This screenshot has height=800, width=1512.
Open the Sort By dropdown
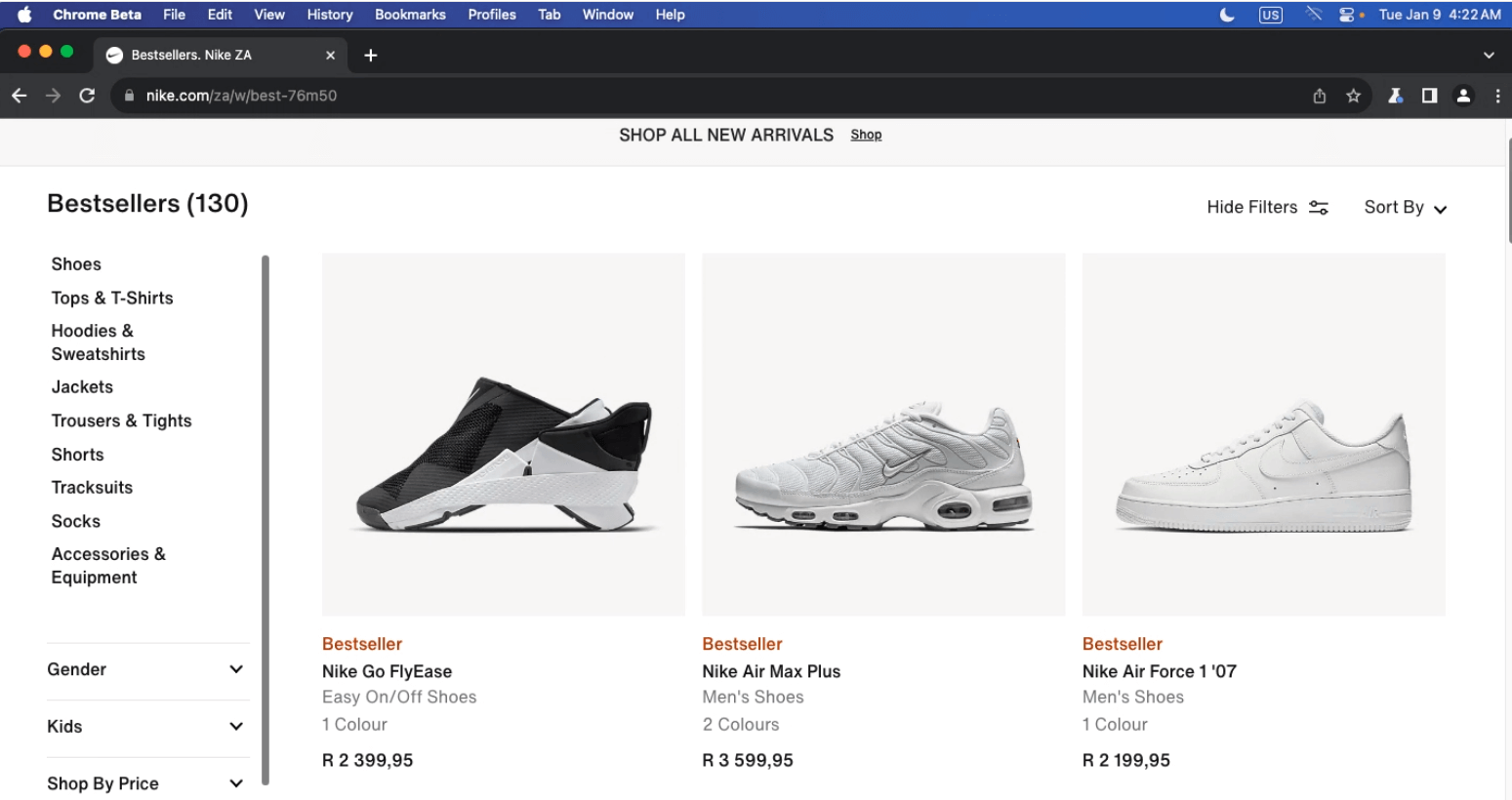click(x=1405, y=207)
